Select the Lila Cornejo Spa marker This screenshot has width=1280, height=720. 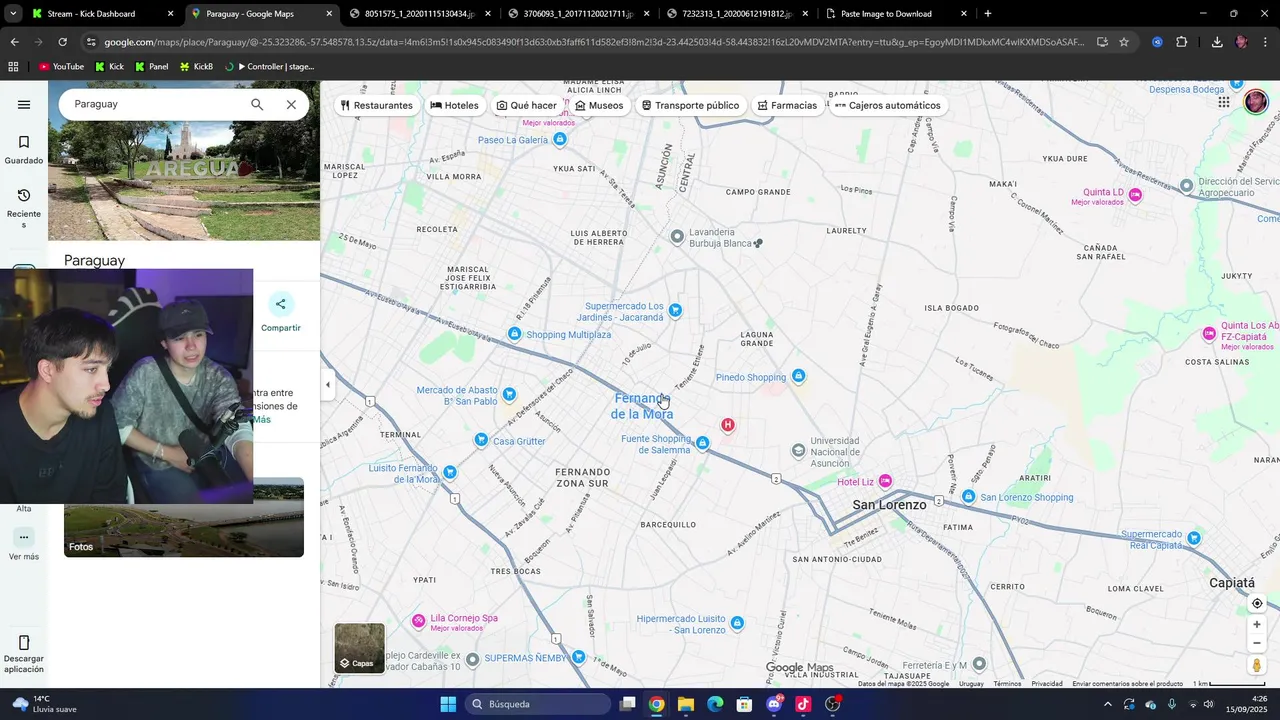[x=418, y=622]
